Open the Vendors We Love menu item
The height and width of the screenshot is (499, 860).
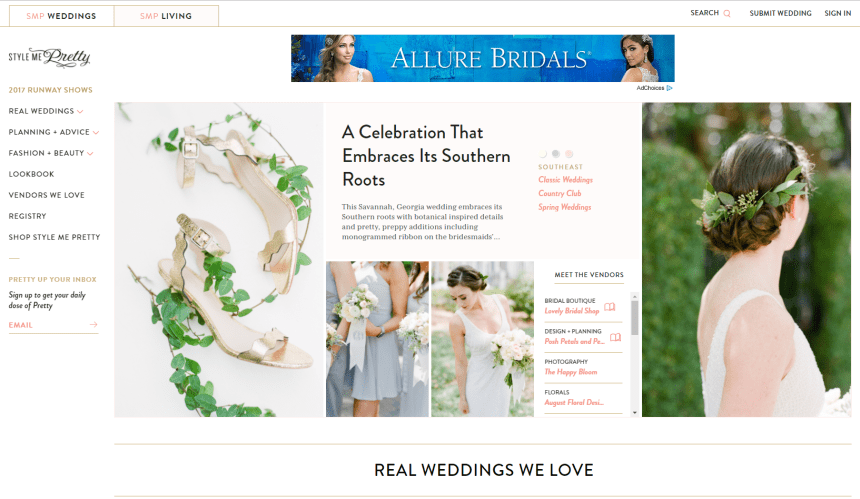(x=47, y=195)
